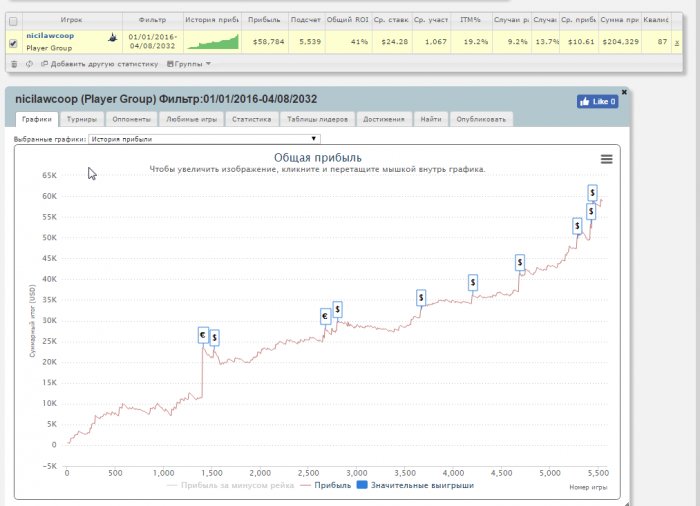
Task: Open the 'История прибыли' graph dropdown
Action: point(204,139)
